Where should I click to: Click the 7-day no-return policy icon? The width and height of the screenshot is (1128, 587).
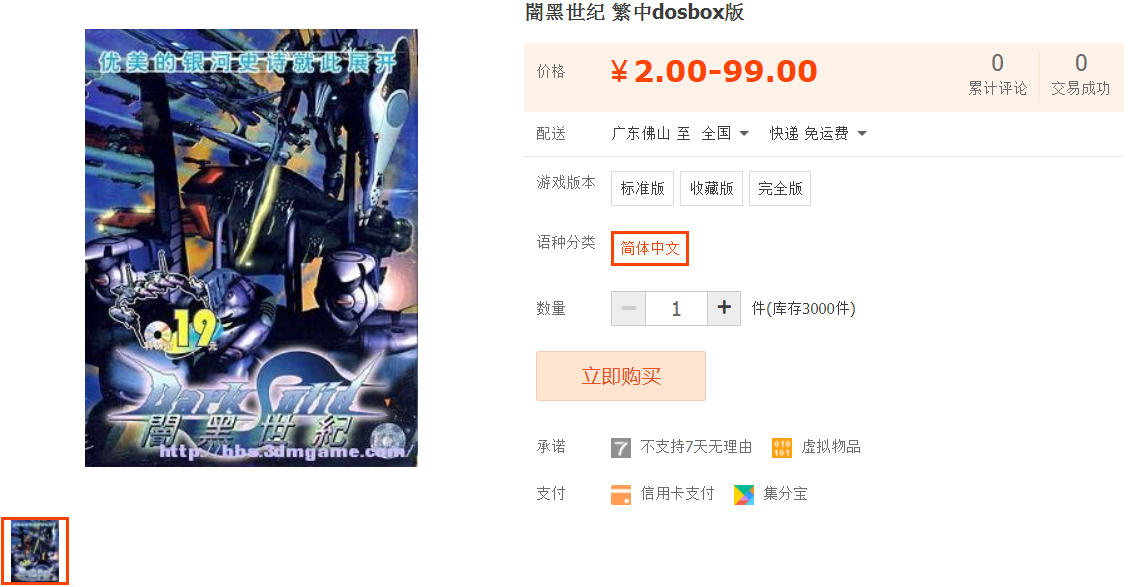620,447
